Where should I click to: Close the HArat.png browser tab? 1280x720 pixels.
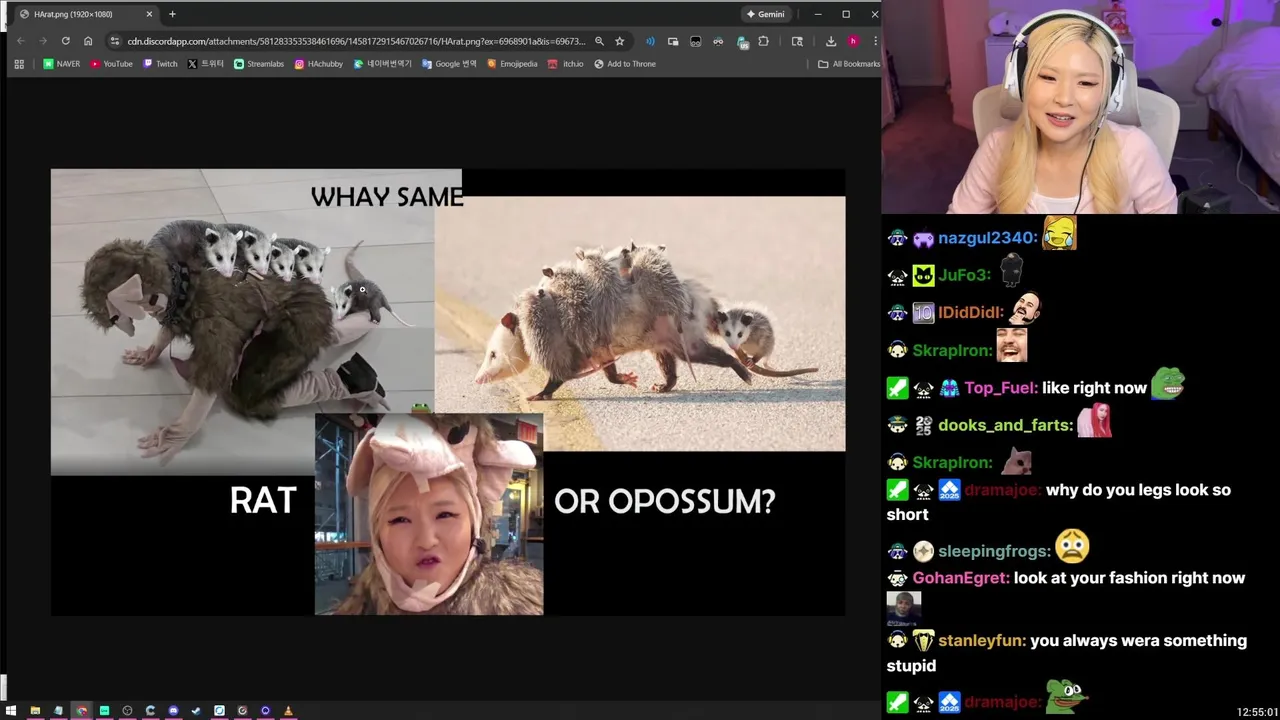point(149,14)
